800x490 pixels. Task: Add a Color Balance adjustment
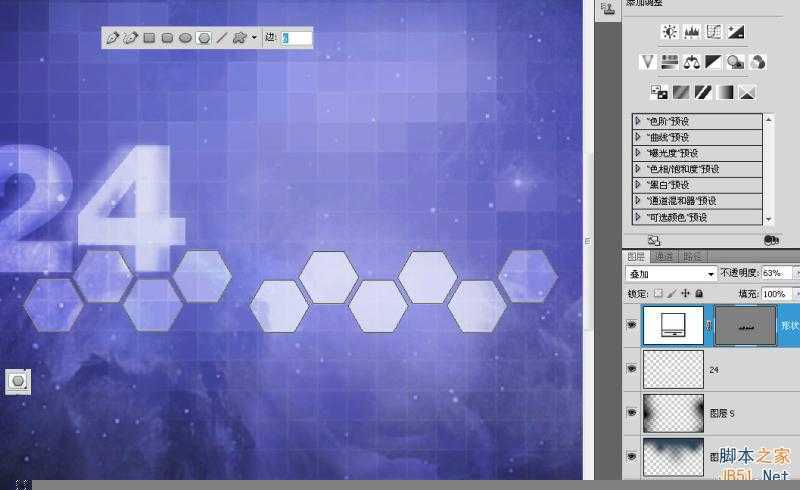click(x=692, y=62)
